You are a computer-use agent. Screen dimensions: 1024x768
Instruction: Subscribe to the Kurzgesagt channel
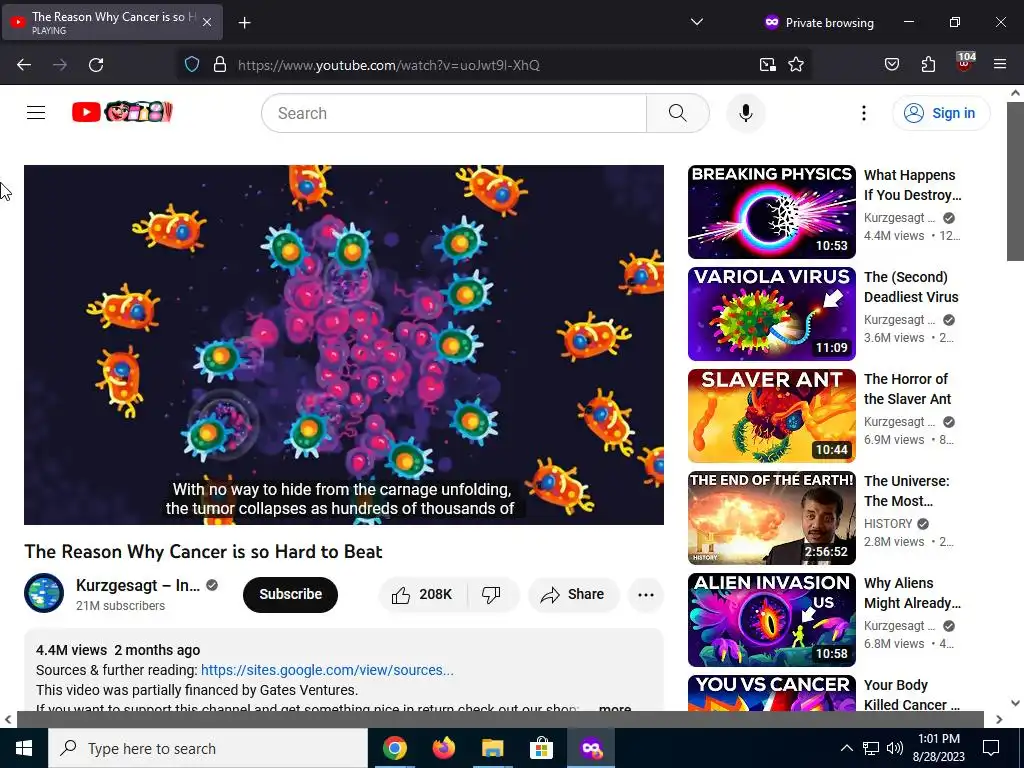coord(291,594)
